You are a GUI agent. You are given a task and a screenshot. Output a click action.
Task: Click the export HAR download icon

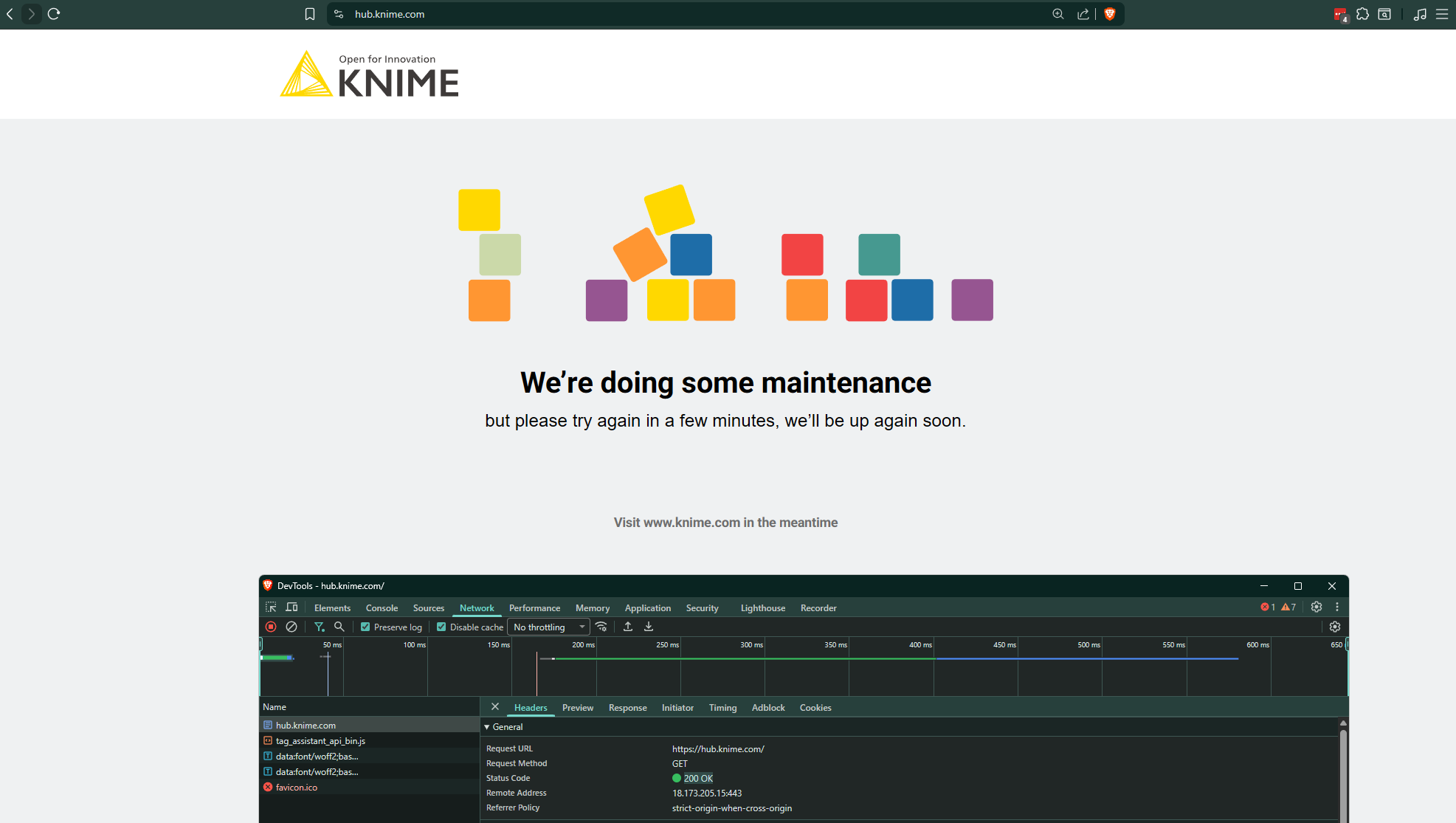coord(649,627)
